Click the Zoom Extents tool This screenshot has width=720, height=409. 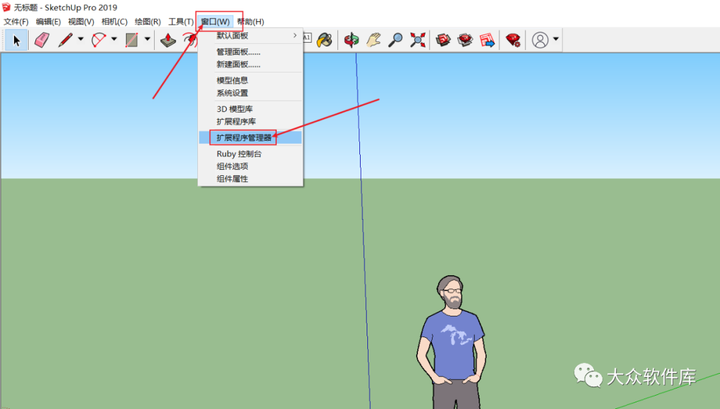pos(417,40)
